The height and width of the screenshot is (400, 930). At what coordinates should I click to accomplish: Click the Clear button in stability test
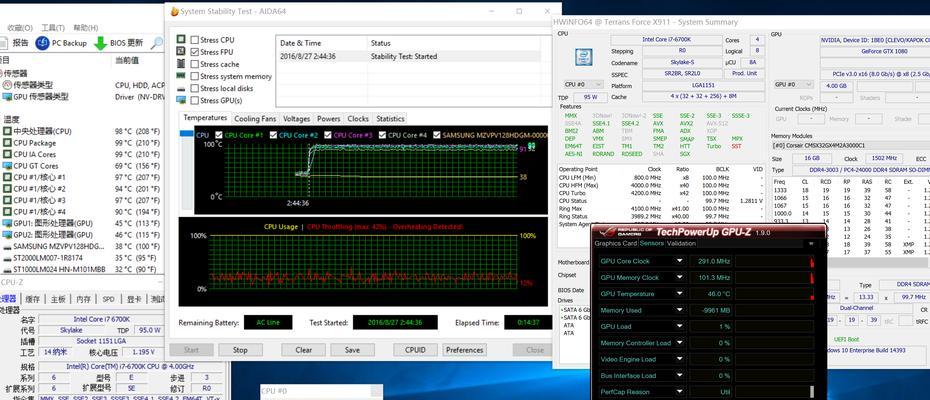click(304, 350)
